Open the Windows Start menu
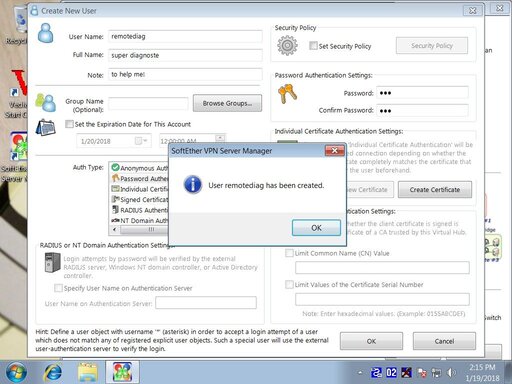This screenshot has height=384, width=512. pos(15,372)
